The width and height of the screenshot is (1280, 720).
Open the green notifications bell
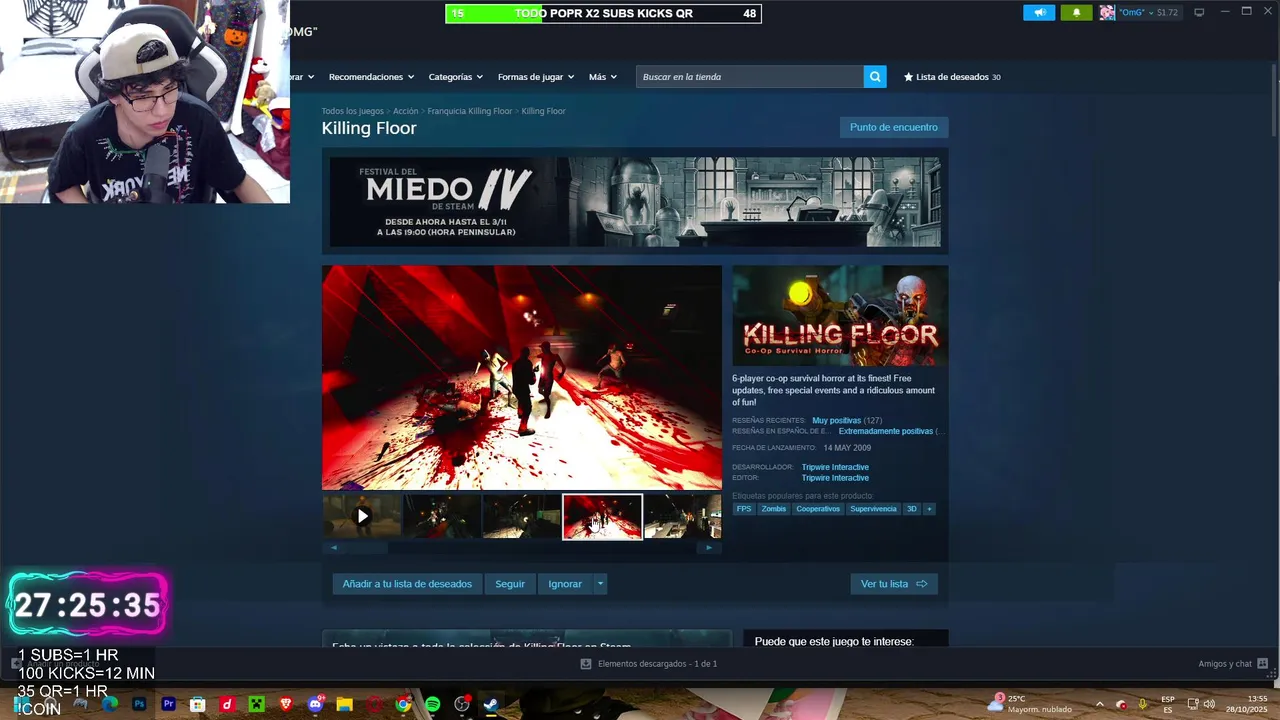coord(1076,13)
